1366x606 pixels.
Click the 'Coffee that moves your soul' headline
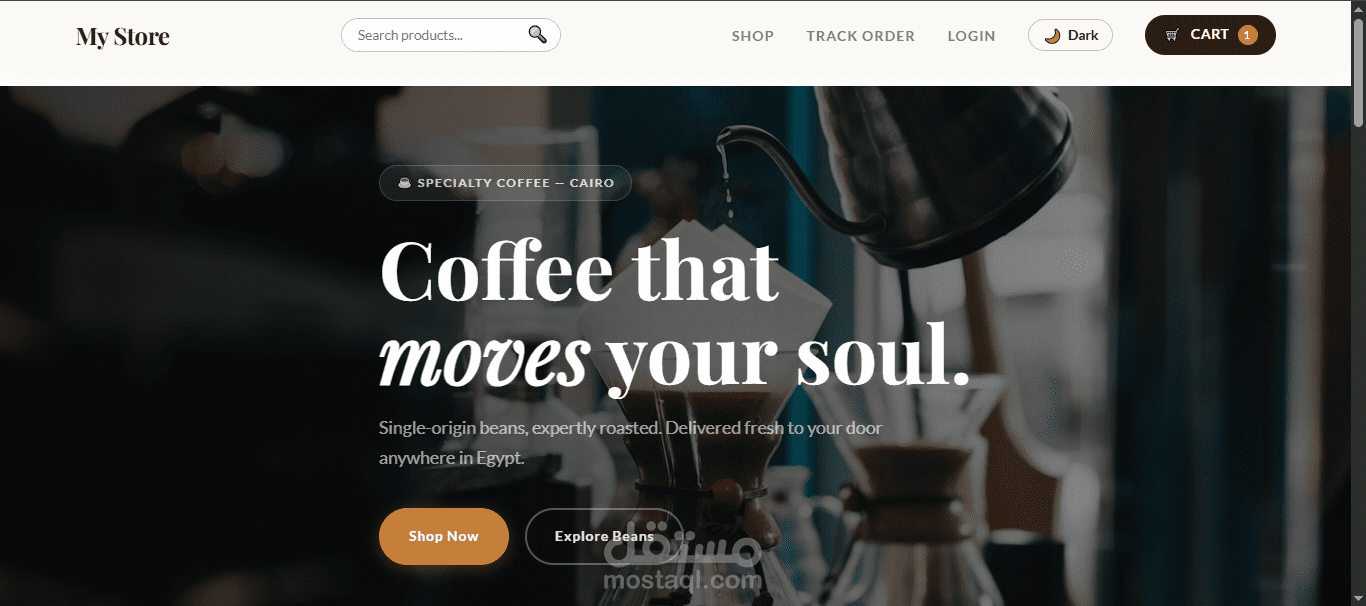pos(675,311)
